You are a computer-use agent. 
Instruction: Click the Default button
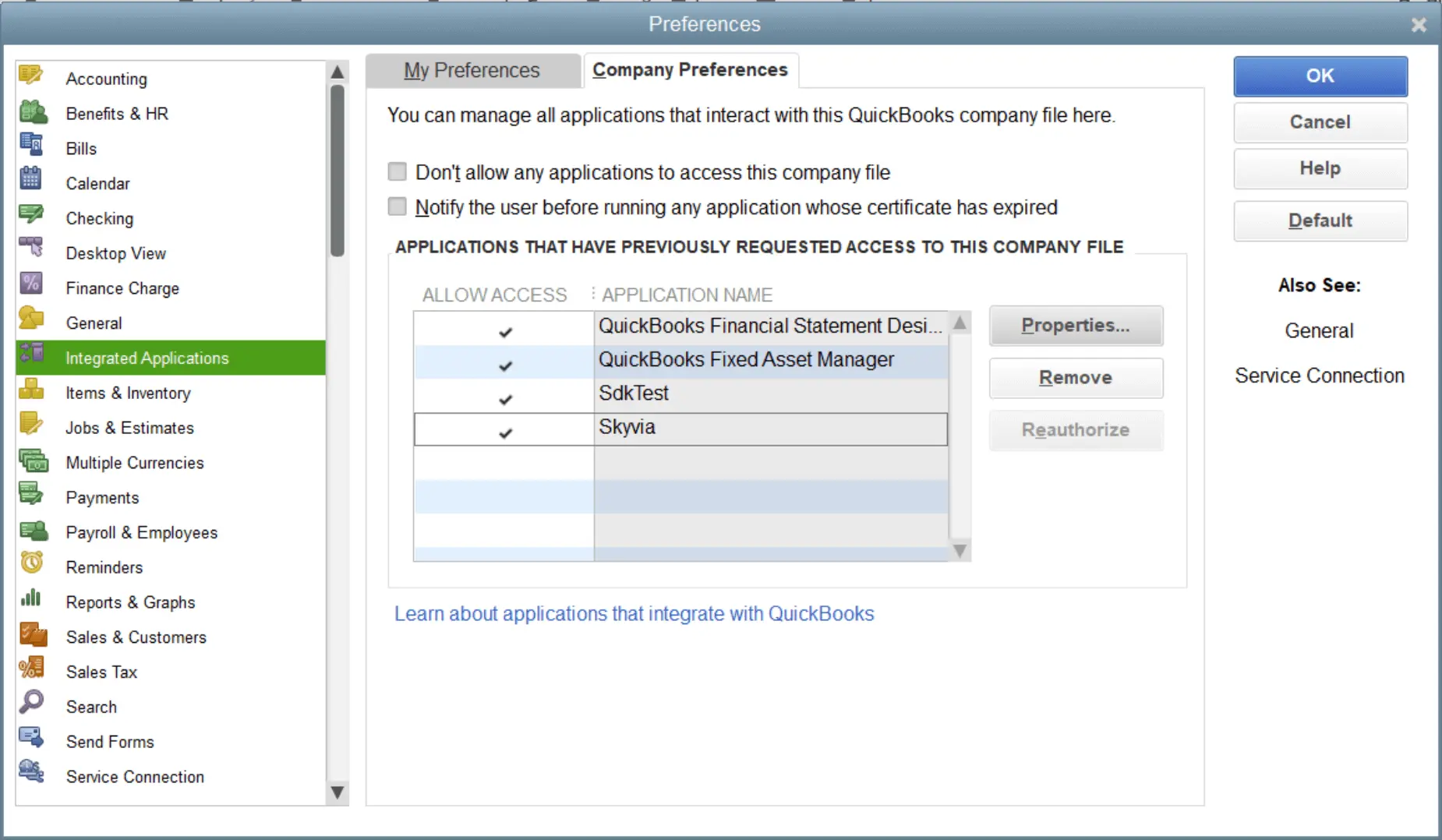[x=1320, y=221]
